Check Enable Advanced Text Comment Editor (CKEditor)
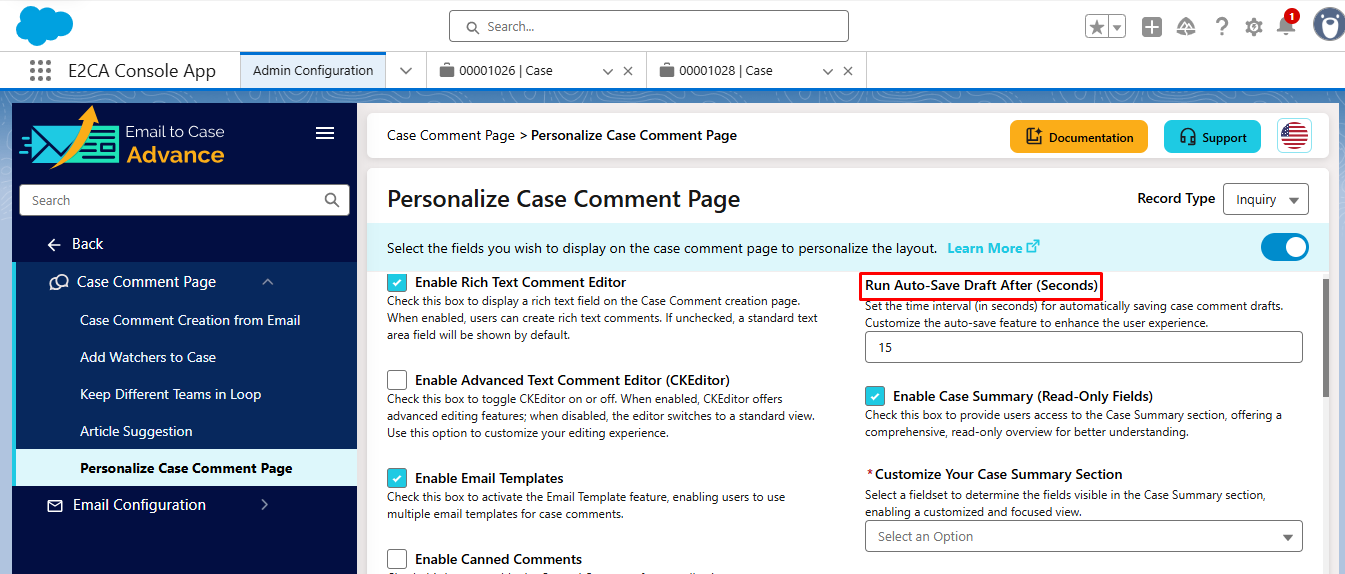 397,380
